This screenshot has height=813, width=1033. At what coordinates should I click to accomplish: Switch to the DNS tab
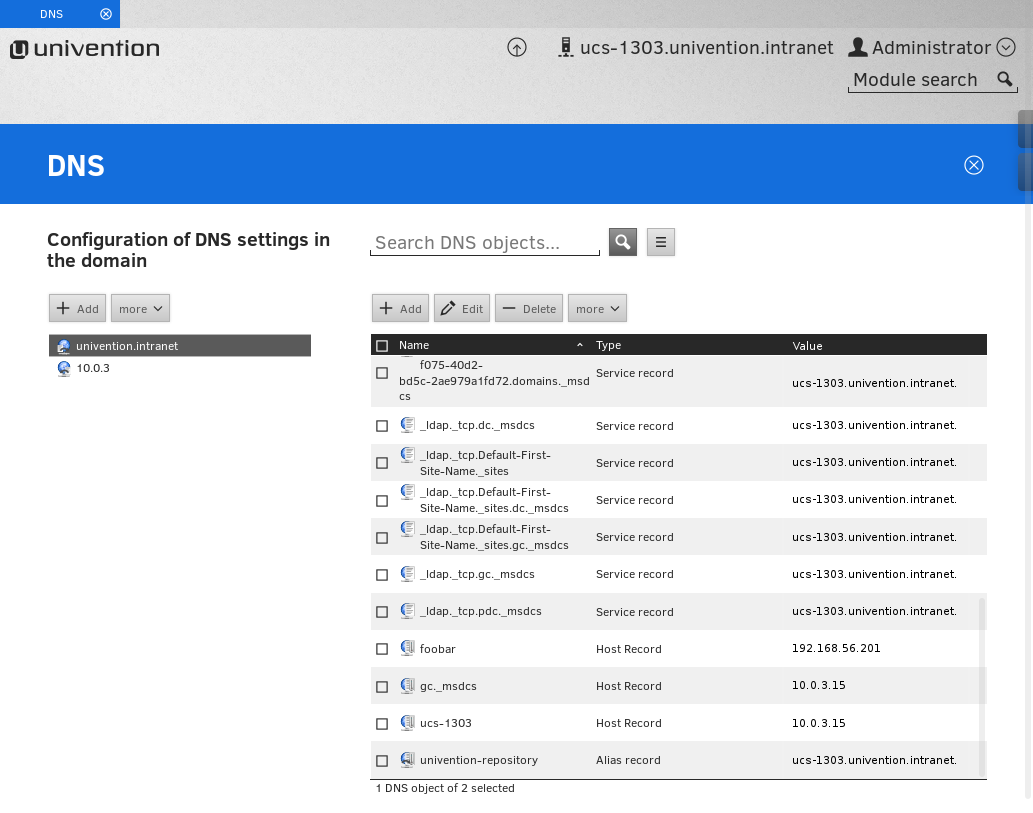(51, 14)
